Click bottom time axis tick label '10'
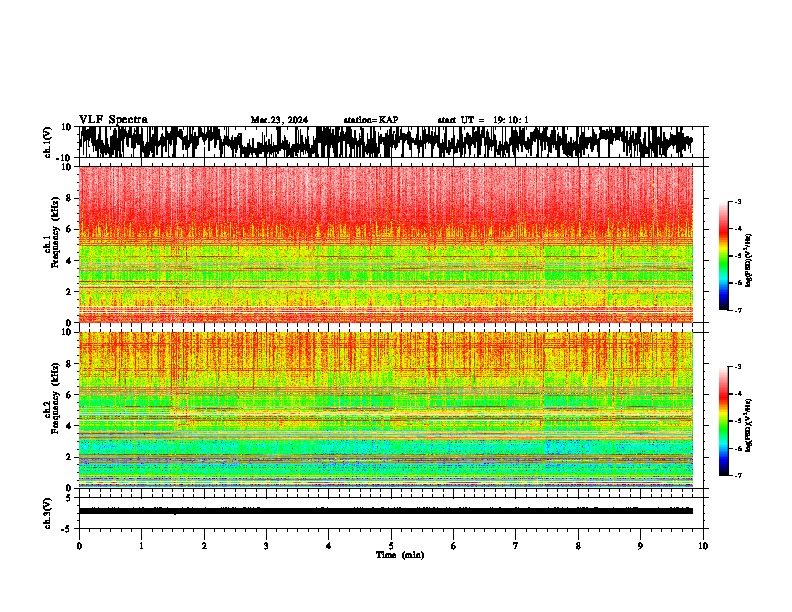The height and width of the screenshot is (612, 792). pos(703,546)
